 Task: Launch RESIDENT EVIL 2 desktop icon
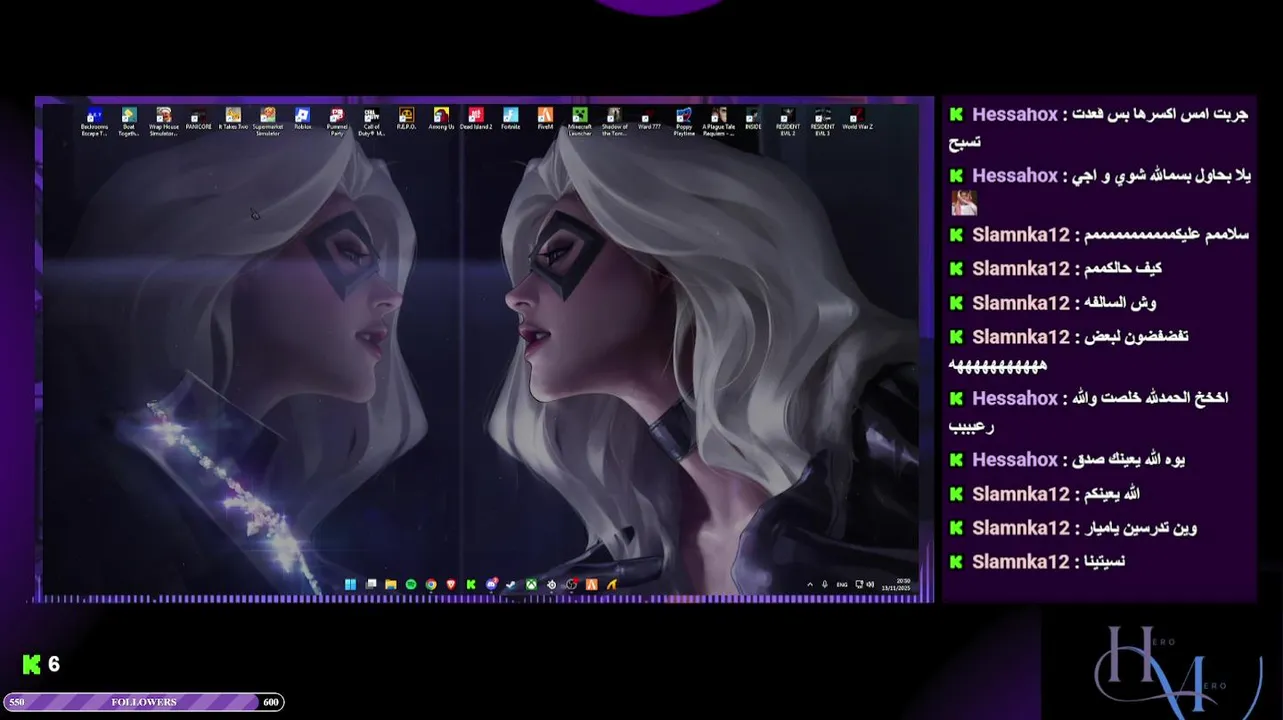pos(788,121)
